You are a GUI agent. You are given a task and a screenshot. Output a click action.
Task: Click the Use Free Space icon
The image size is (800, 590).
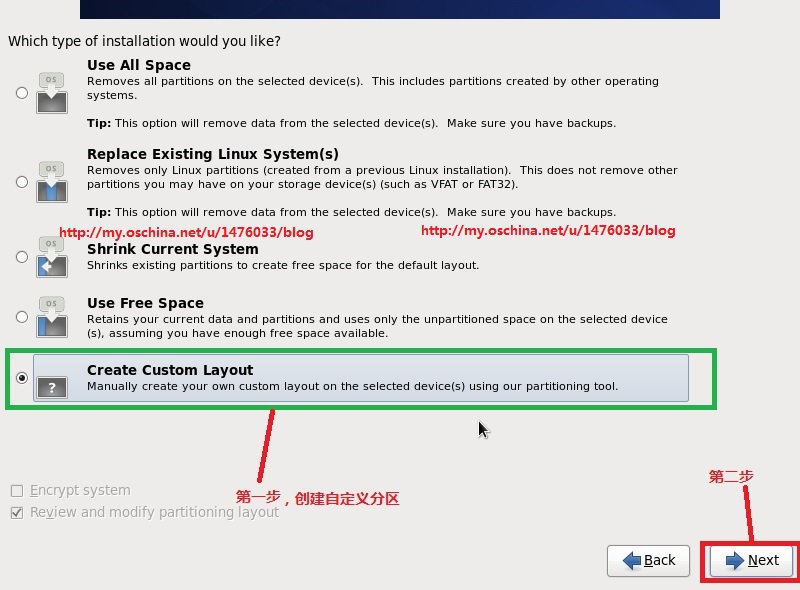tap(52, 317)
